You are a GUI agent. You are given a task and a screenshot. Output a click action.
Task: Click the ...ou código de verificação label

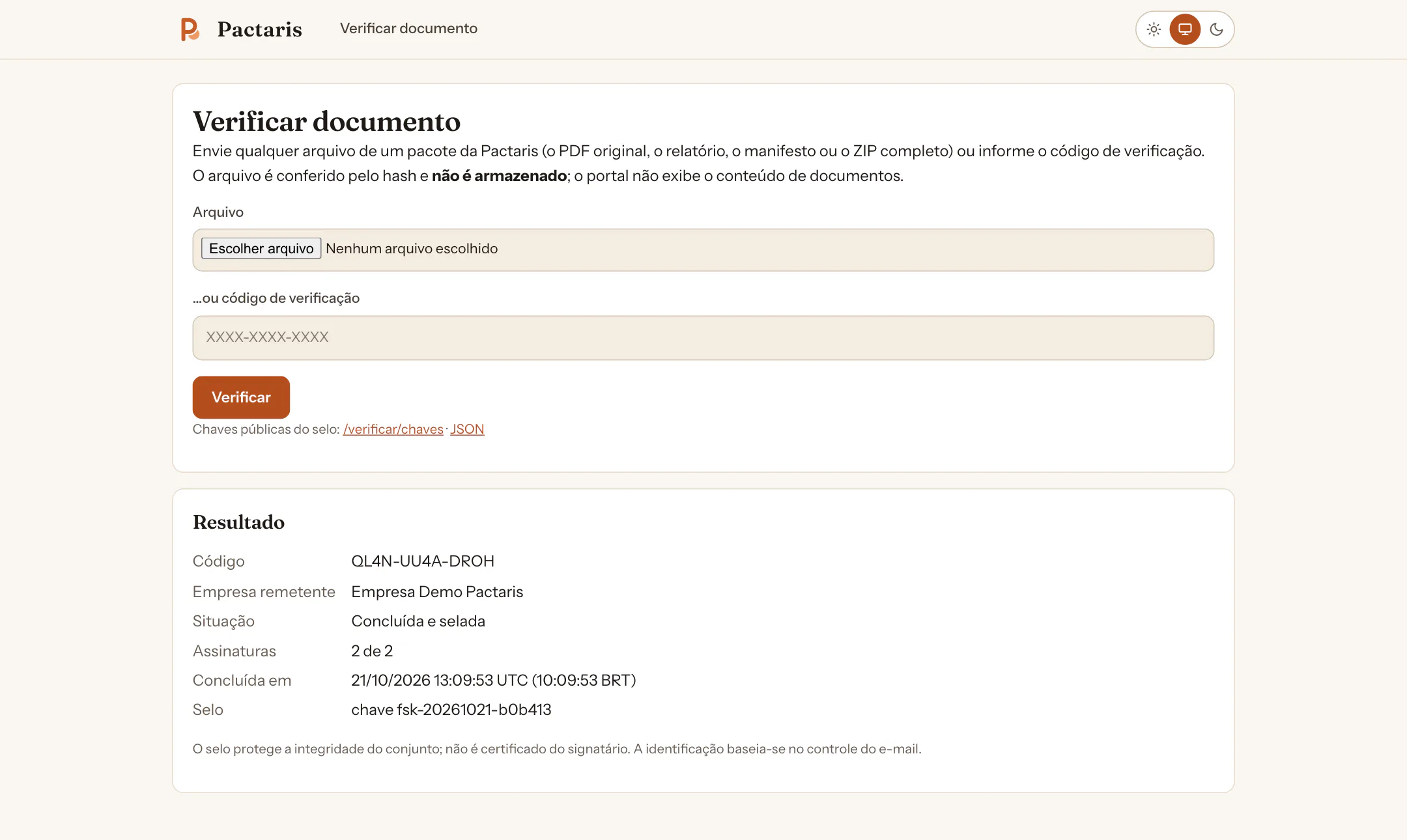276,298
